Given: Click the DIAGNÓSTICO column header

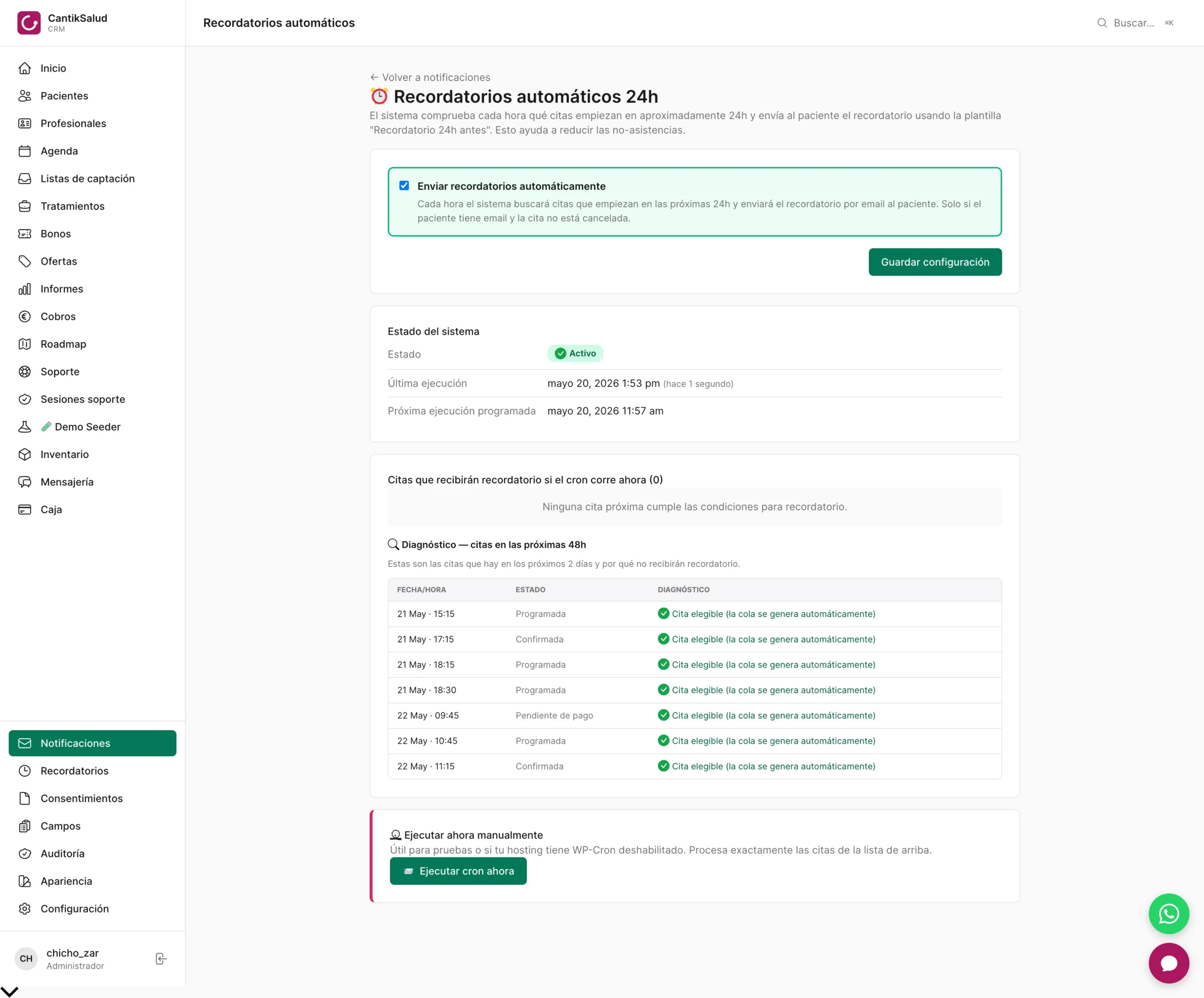Looking at the screenshot, I should [x=683, y=589].
